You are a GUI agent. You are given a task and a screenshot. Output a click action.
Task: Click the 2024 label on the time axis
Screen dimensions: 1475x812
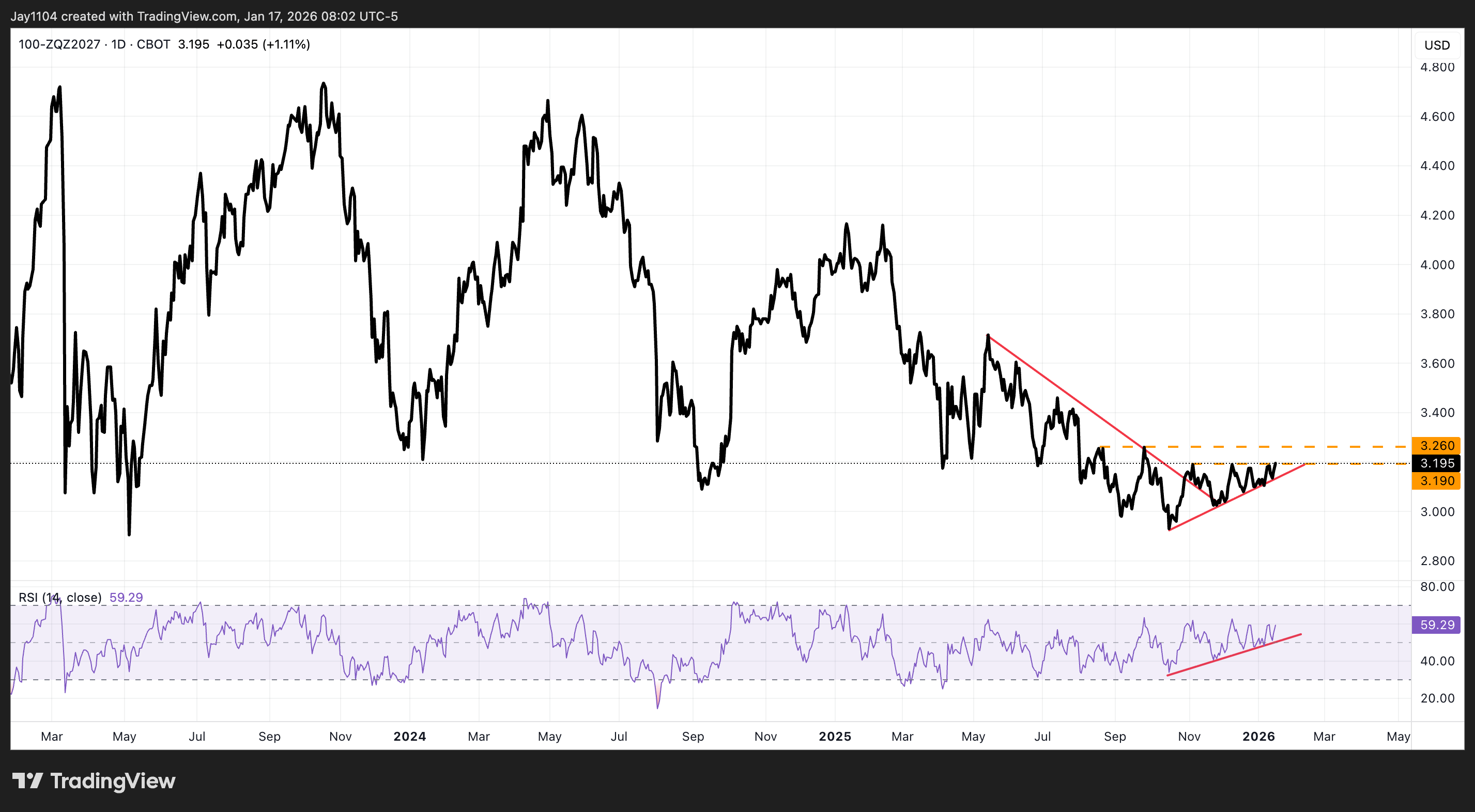point(410,737)
